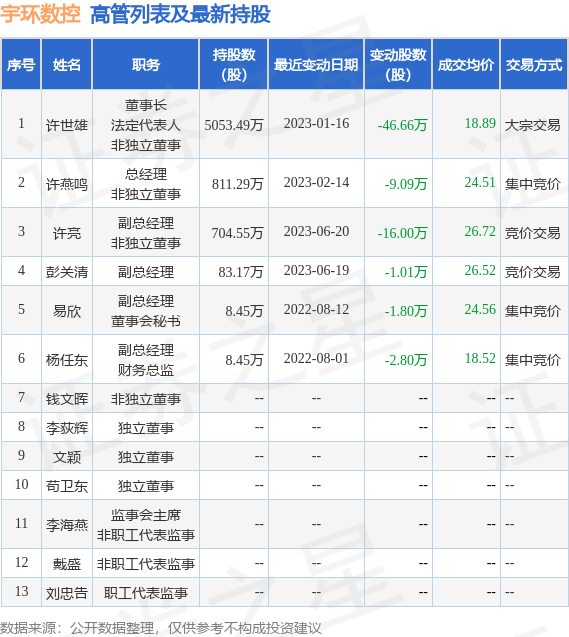Select the price 24.51
The image size is (569, 637).
480,182
